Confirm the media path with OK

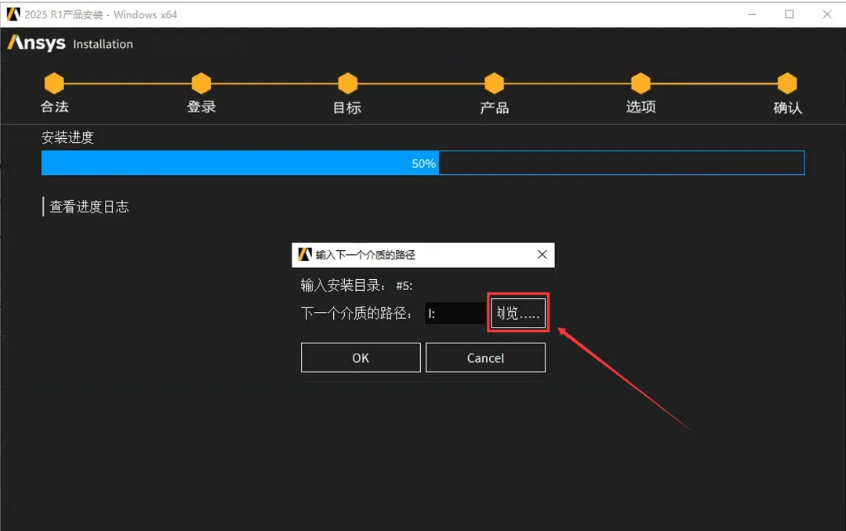click(360, 358)
